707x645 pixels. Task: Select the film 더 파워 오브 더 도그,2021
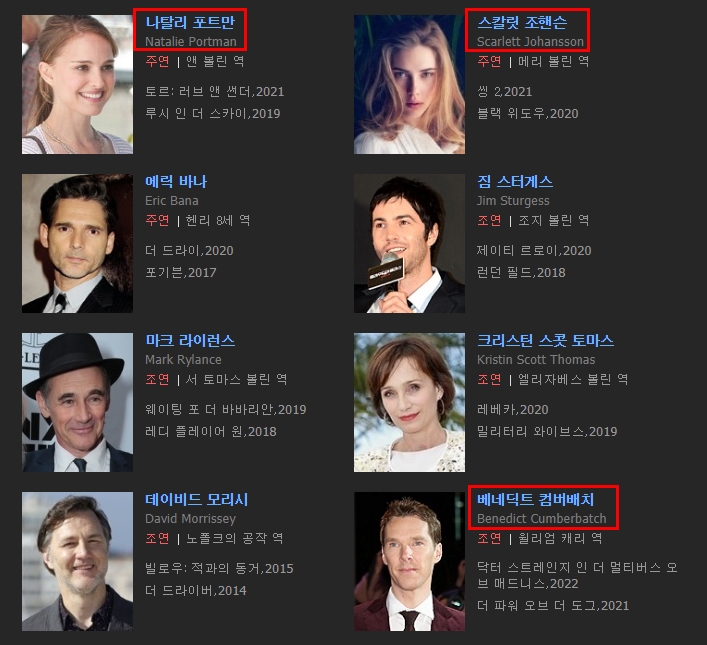tap(553, 606)
